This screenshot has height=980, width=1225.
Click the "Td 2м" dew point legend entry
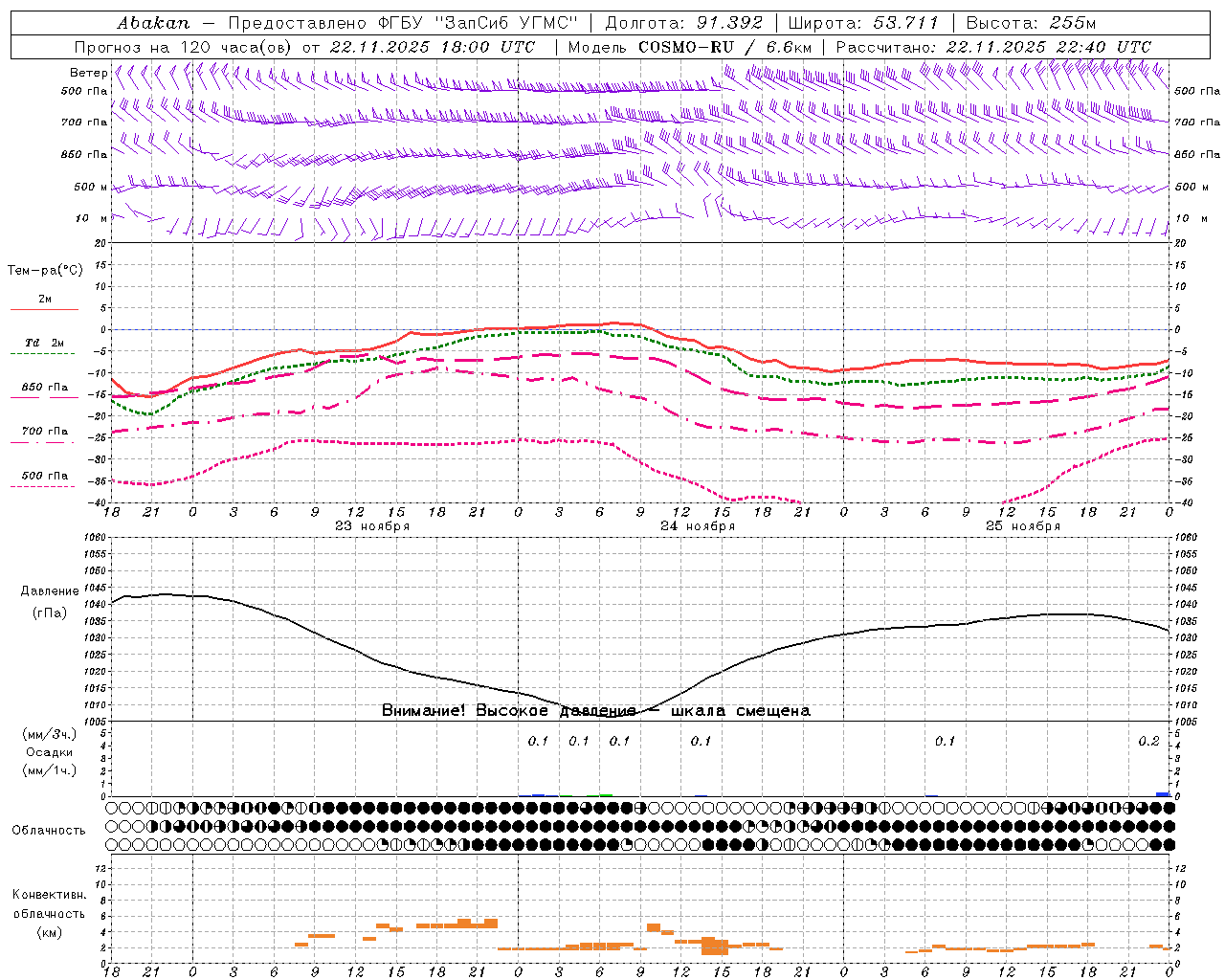point(44,347)
